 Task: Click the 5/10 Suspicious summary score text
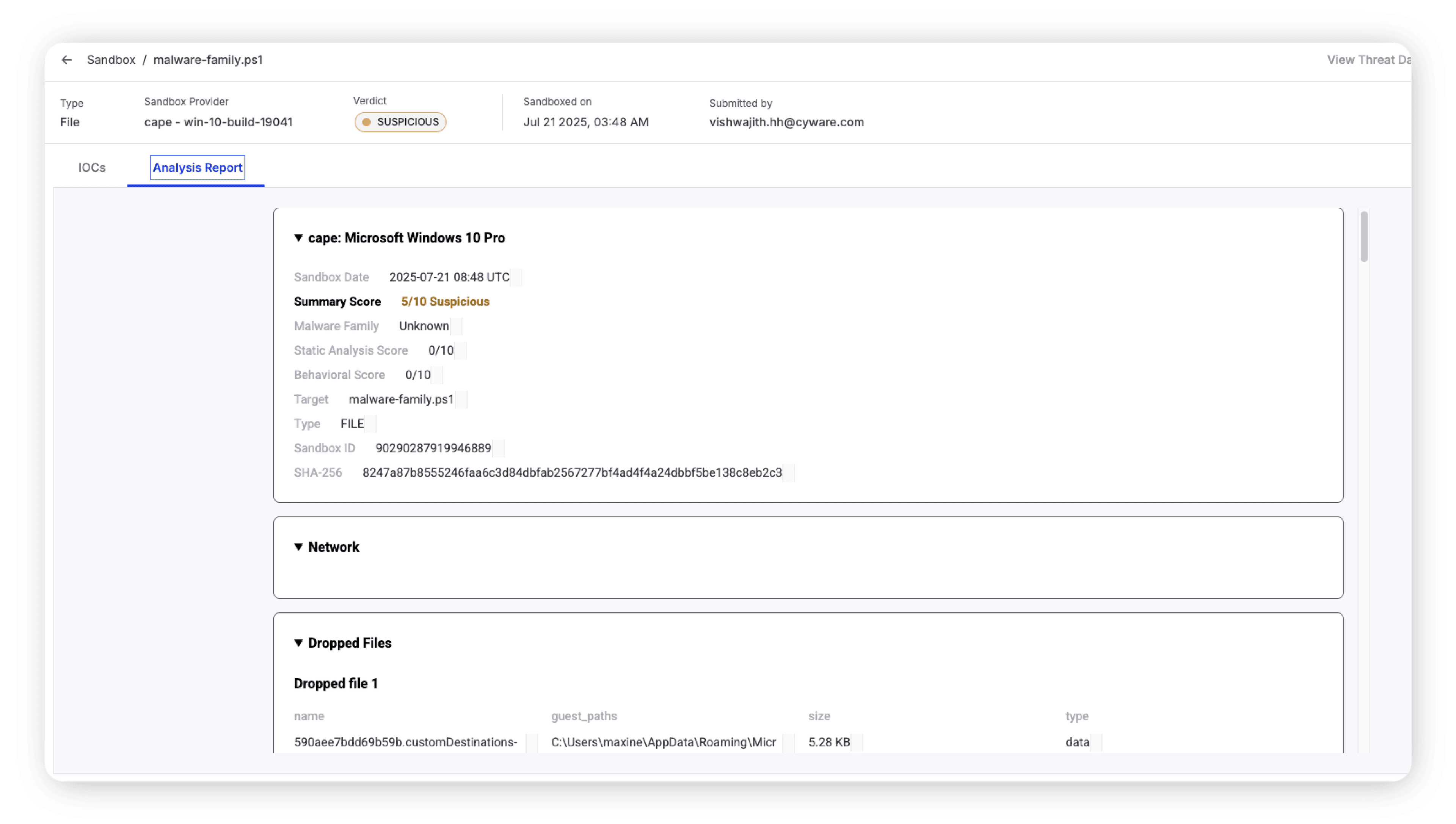pos(445,302)
